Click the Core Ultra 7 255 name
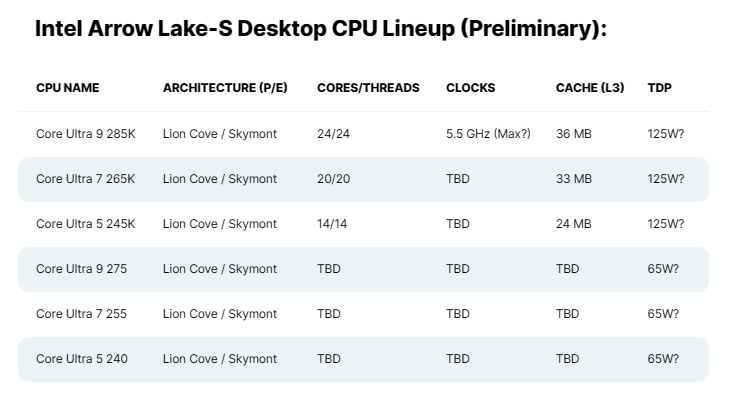The height and width of the screenshot is (404, 733). pos(81,314)
